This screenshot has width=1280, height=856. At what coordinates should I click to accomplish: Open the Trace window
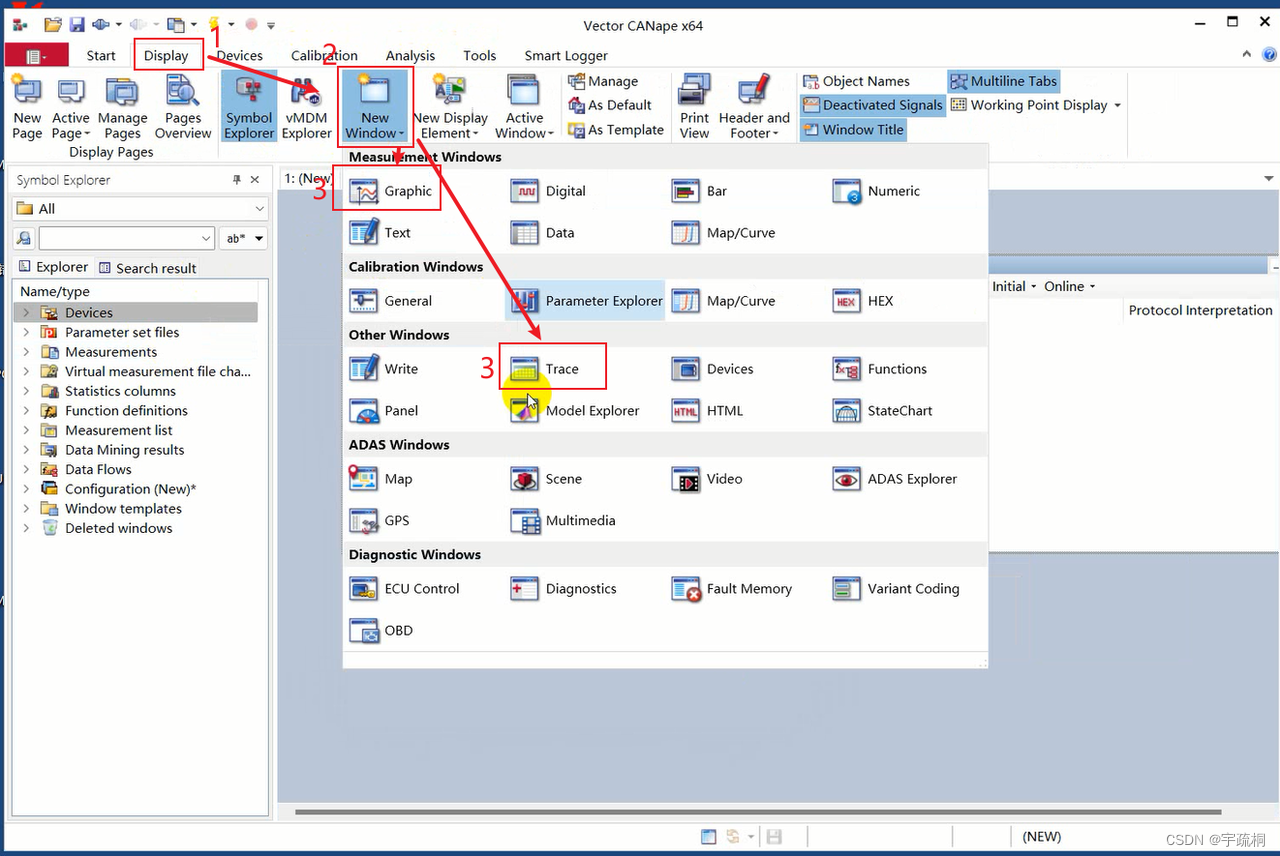pos(545,369)
